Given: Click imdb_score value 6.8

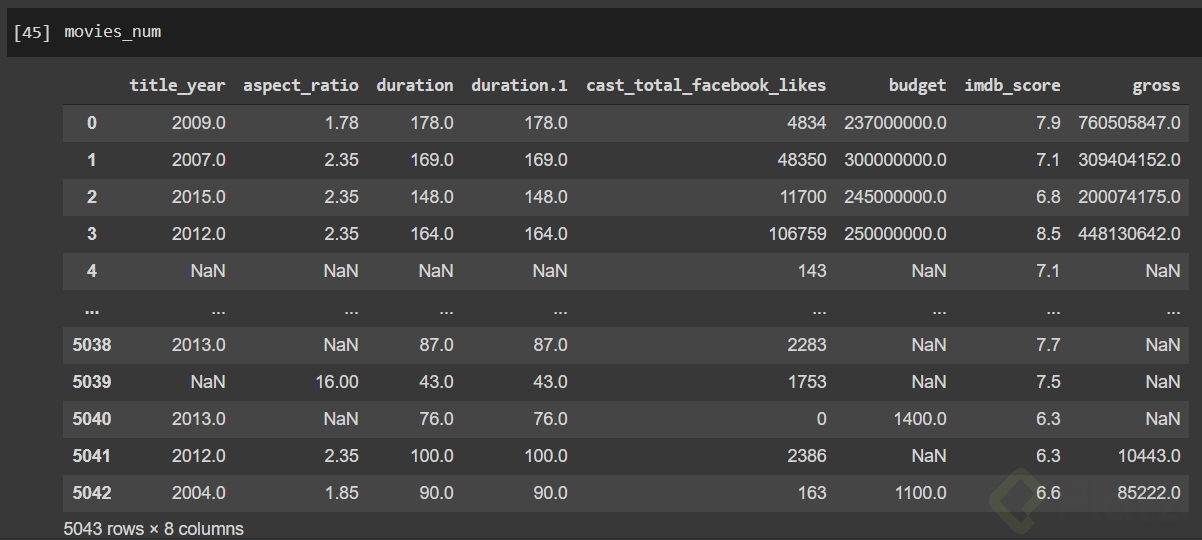Looking at the screenshot, I should coord(1049,196).
